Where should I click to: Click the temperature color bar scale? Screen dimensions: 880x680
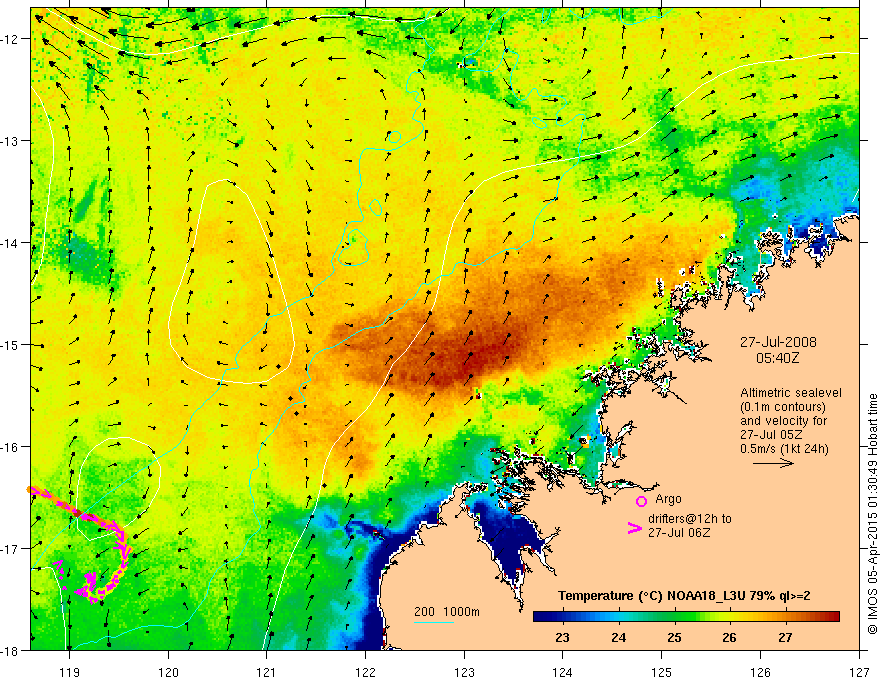pyautogui.click(x=686, y=616)
